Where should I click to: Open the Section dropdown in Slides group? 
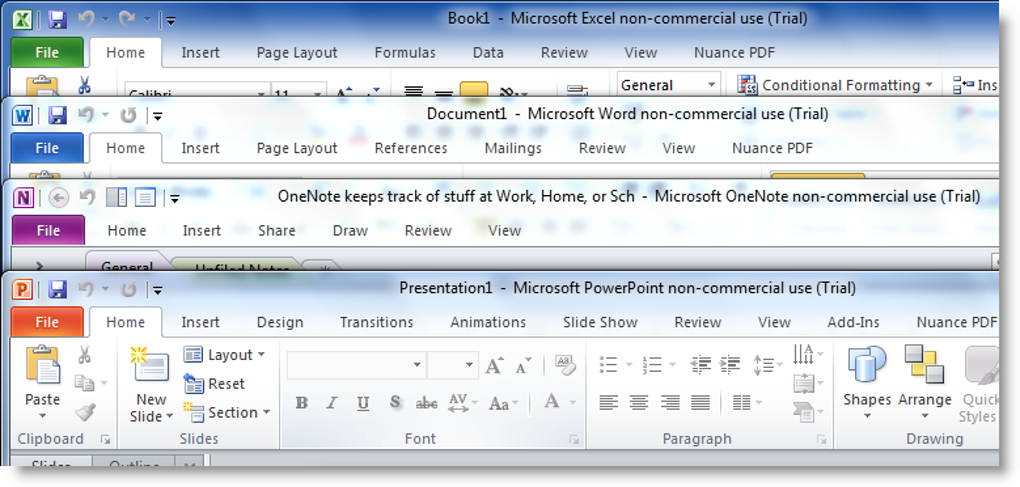(x=227, y=412)
